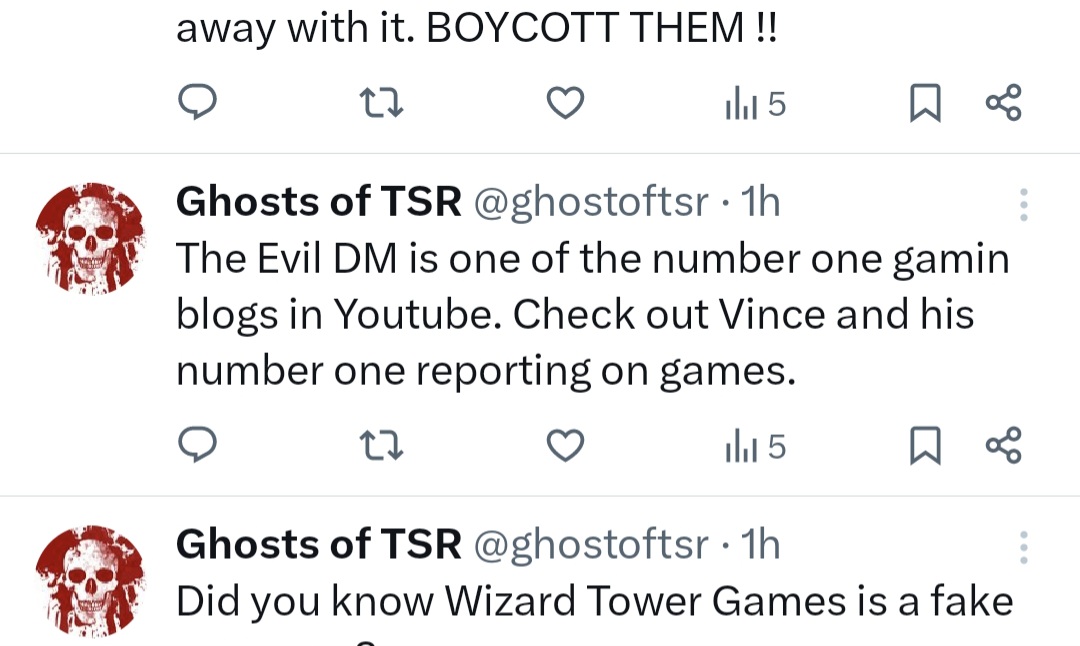Share the Evil DM tweet
The image size is (1080, 646).
coord(1004,445)
